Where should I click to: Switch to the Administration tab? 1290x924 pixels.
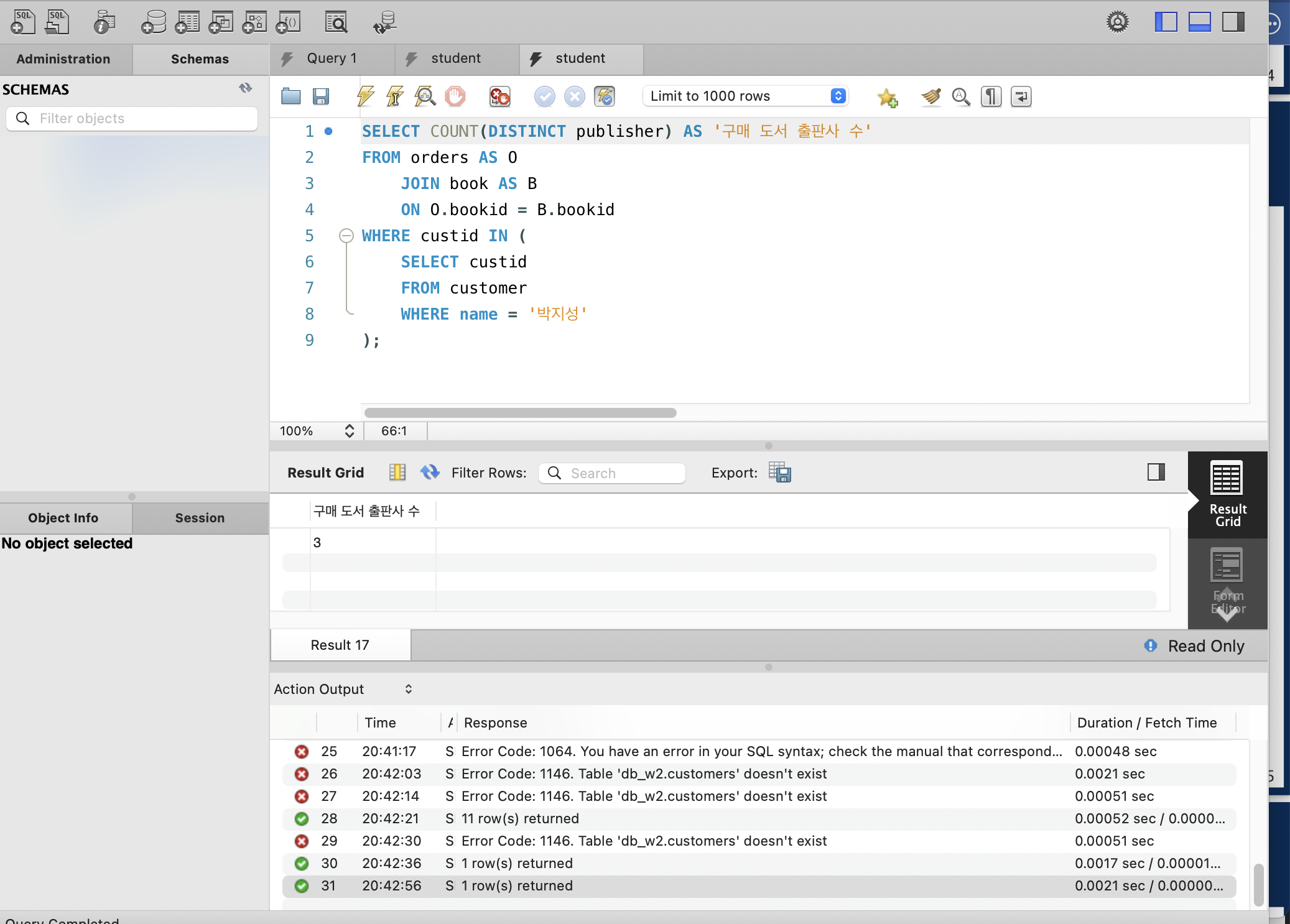click(63, 59)
